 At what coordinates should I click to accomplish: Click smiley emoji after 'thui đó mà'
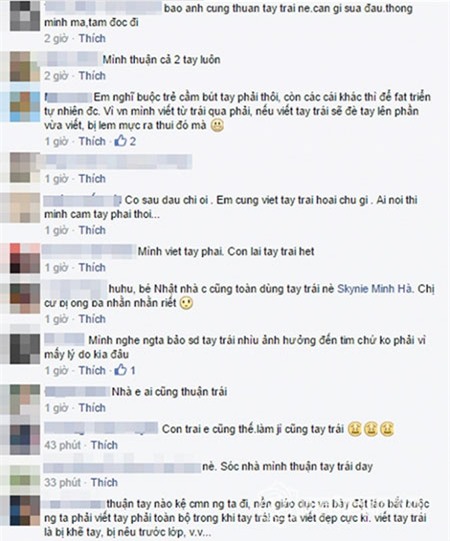217,125
